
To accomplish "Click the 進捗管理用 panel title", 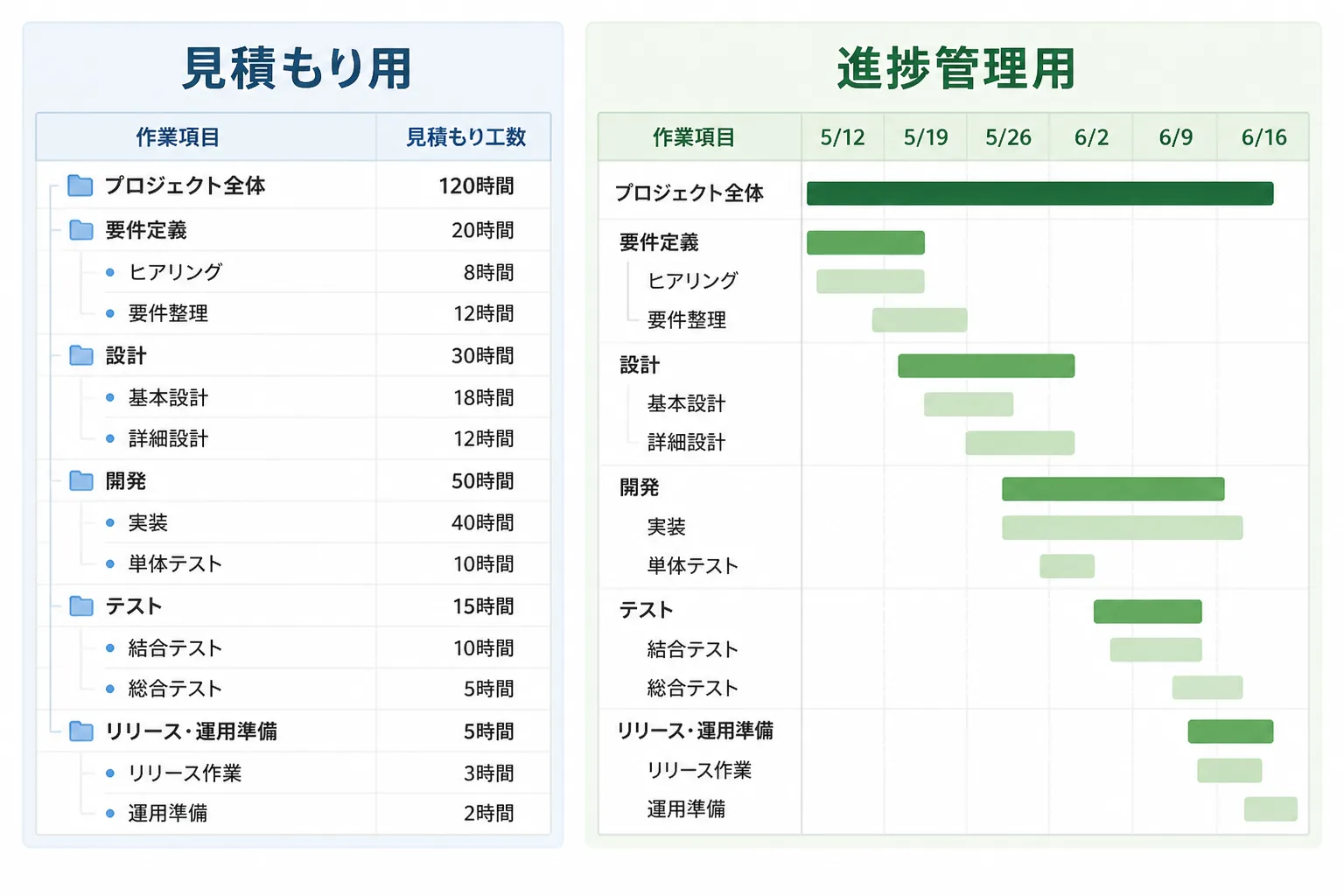I will [x=955, y=68].
